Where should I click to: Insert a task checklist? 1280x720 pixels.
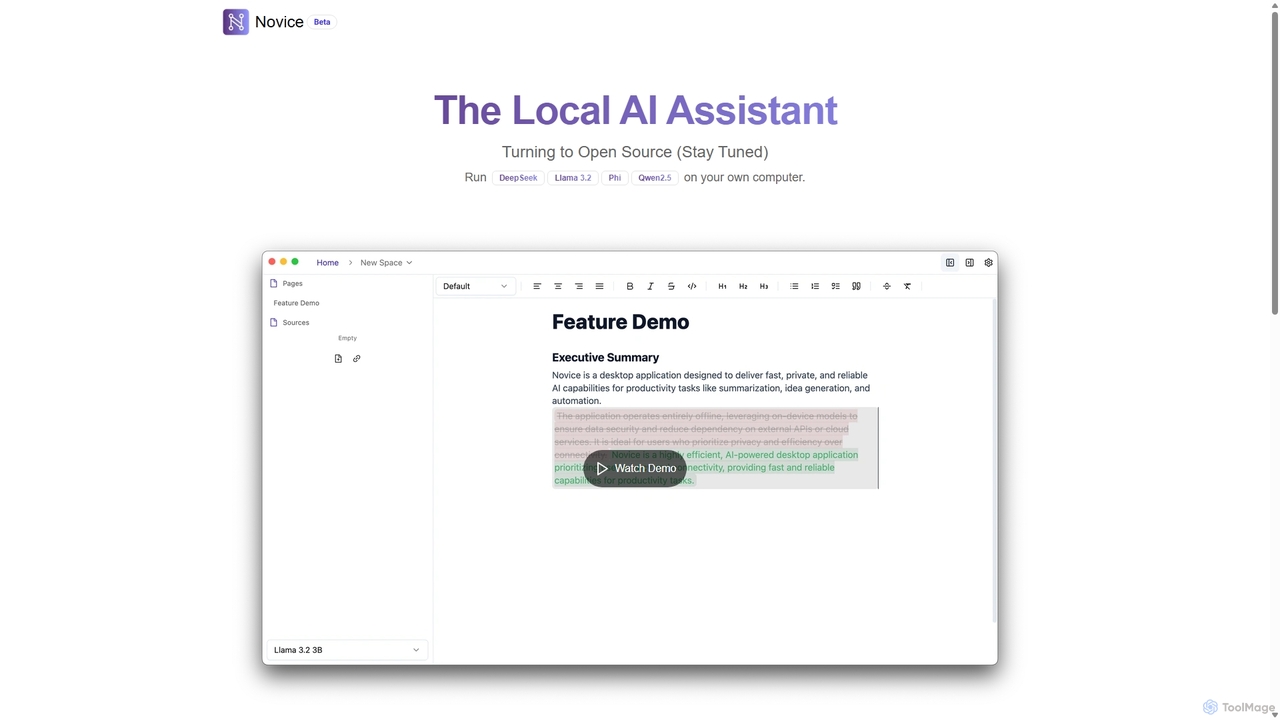(836, 286)
